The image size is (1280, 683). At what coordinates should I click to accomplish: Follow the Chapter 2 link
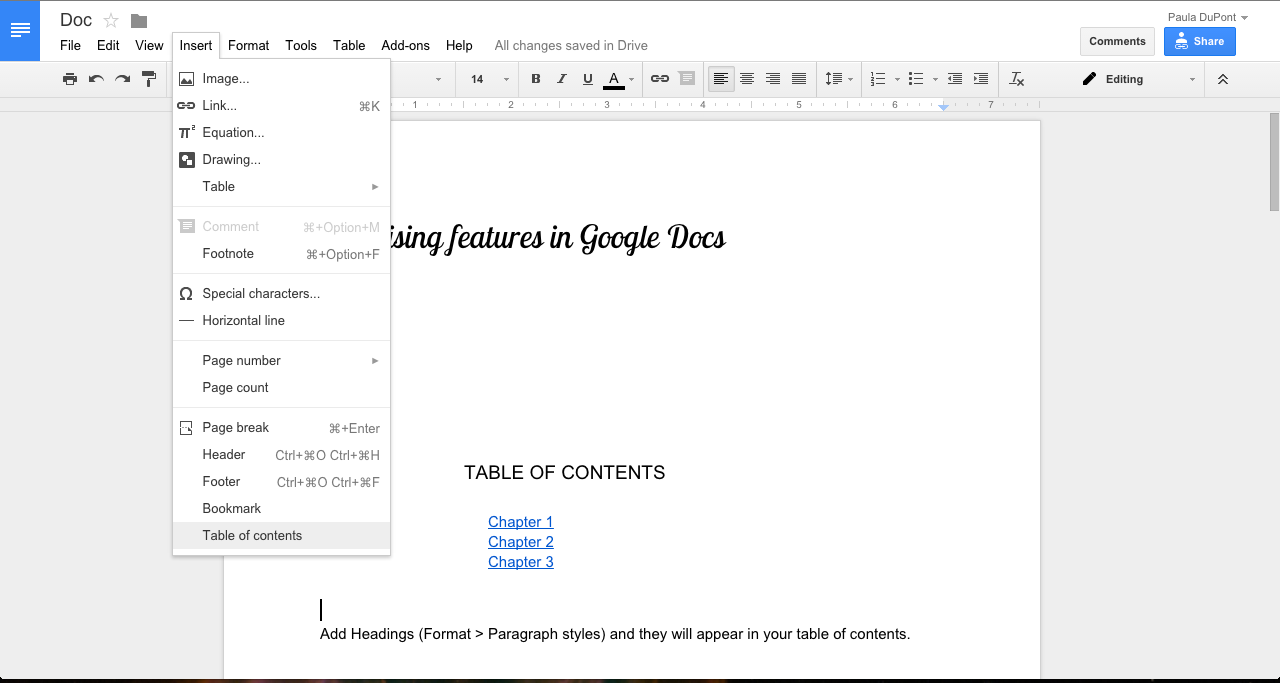(520, 541)
